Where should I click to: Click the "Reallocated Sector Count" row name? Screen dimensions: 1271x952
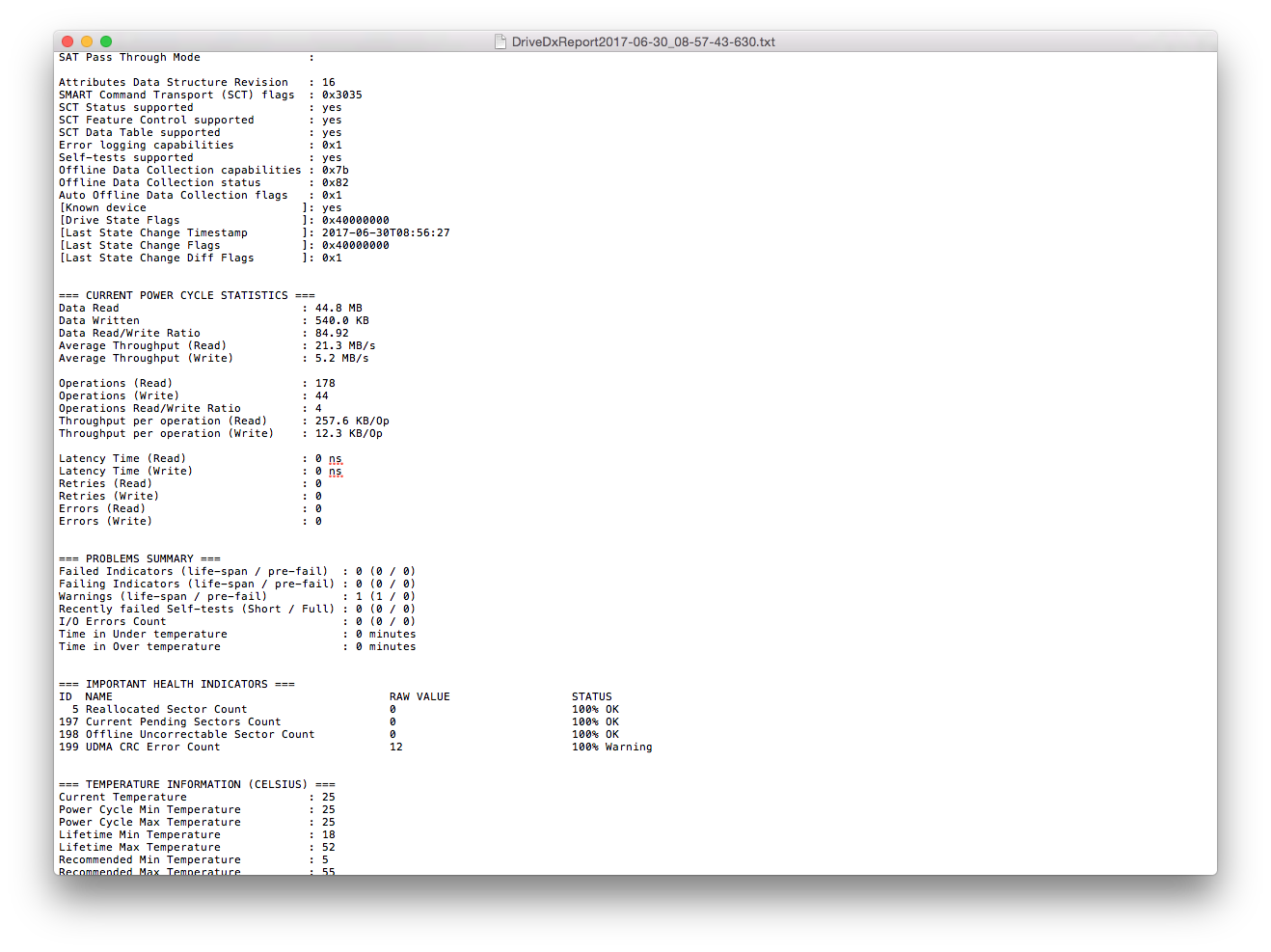[167, 710]
